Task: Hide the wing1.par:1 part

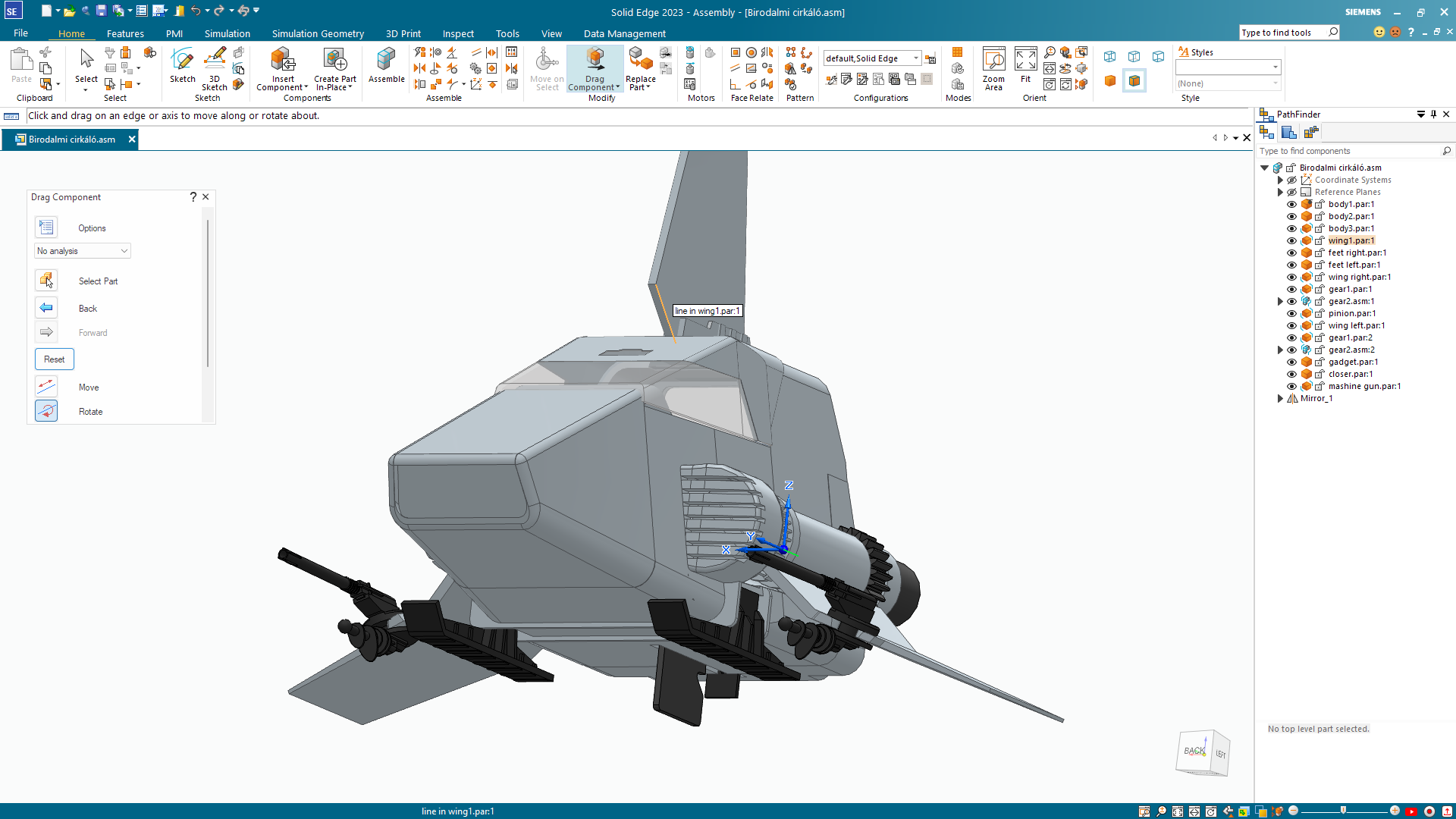Action: click(1291, 240)
